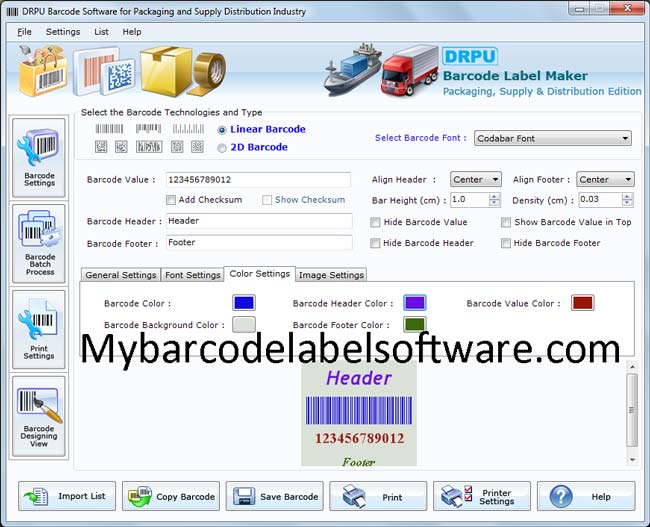Click the barcode preview image
This screenshot has width=650, height=527.
359,415
